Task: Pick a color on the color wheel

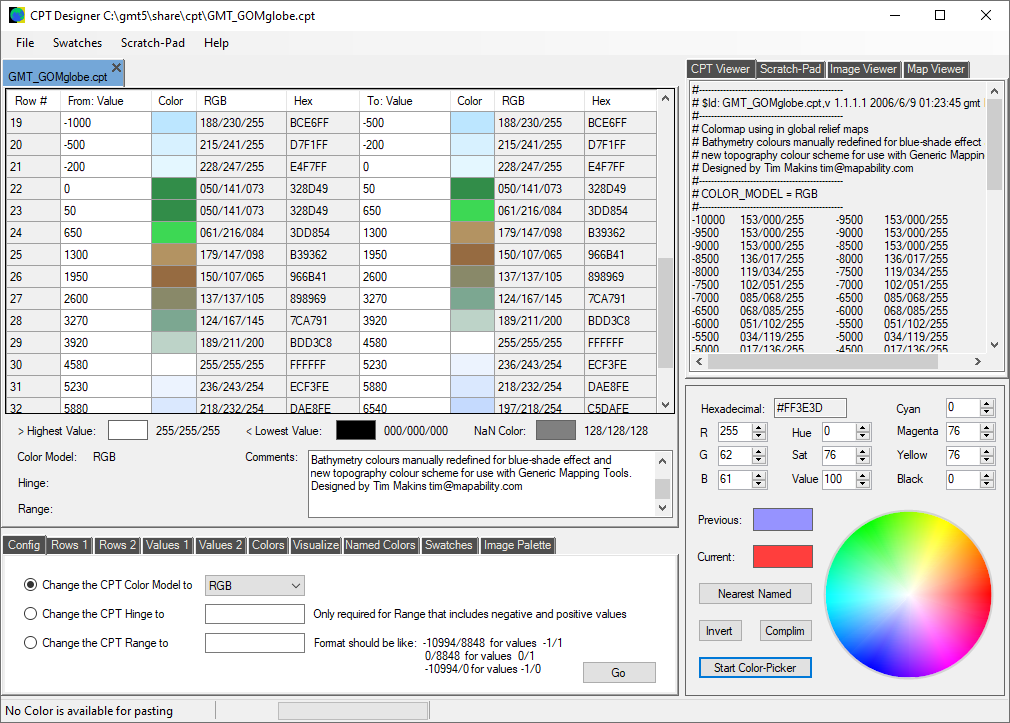Action: coord(908,594)
